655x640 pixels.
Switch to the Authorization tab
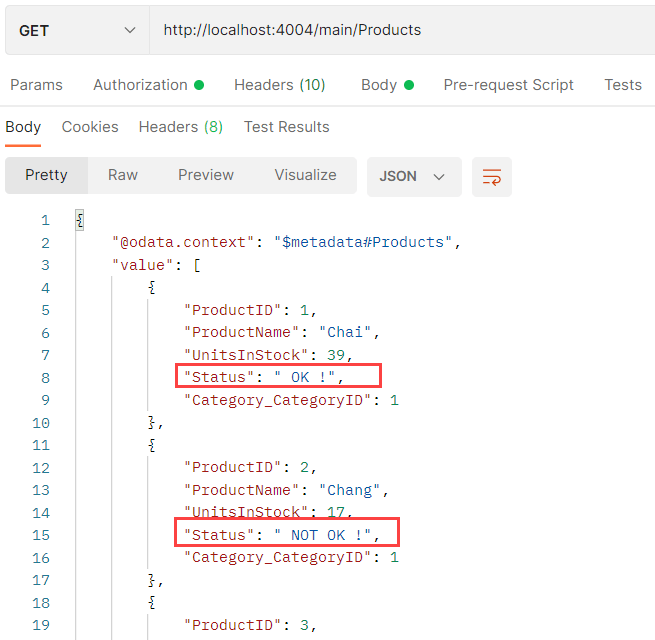point(147,85)
